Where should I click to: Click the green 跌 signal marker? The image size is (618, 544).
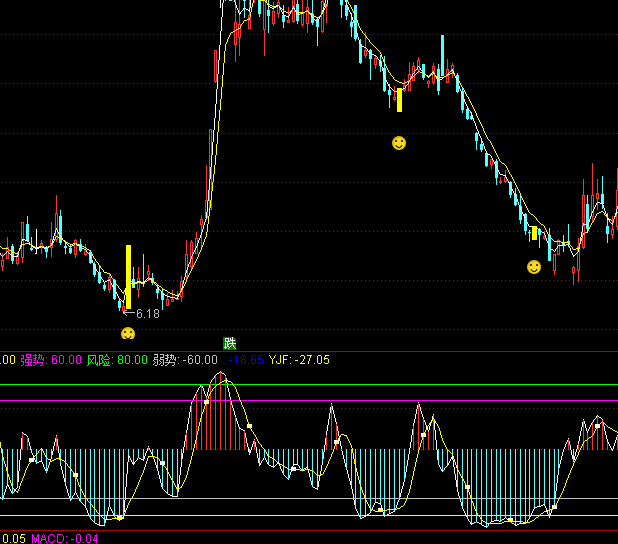[x=230, y=343]
